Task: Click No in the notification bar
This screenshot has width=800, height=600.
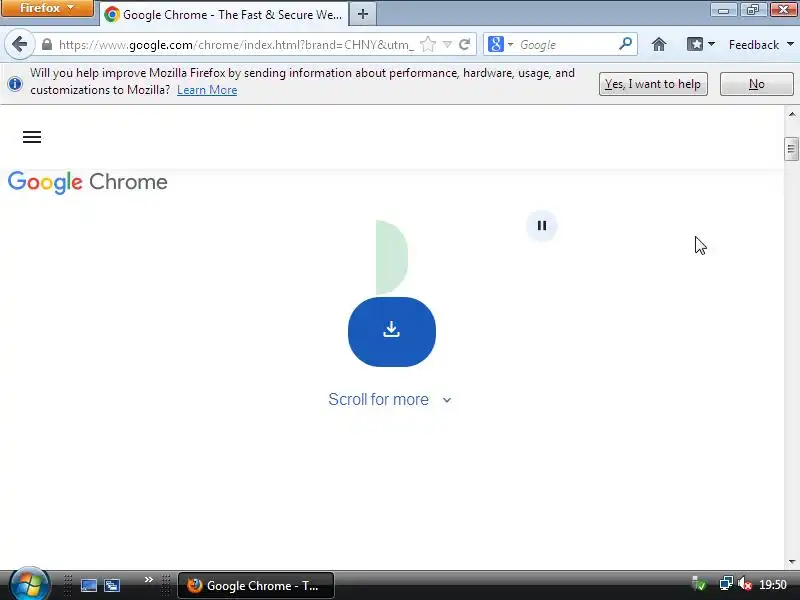Action: pos(757,84)
